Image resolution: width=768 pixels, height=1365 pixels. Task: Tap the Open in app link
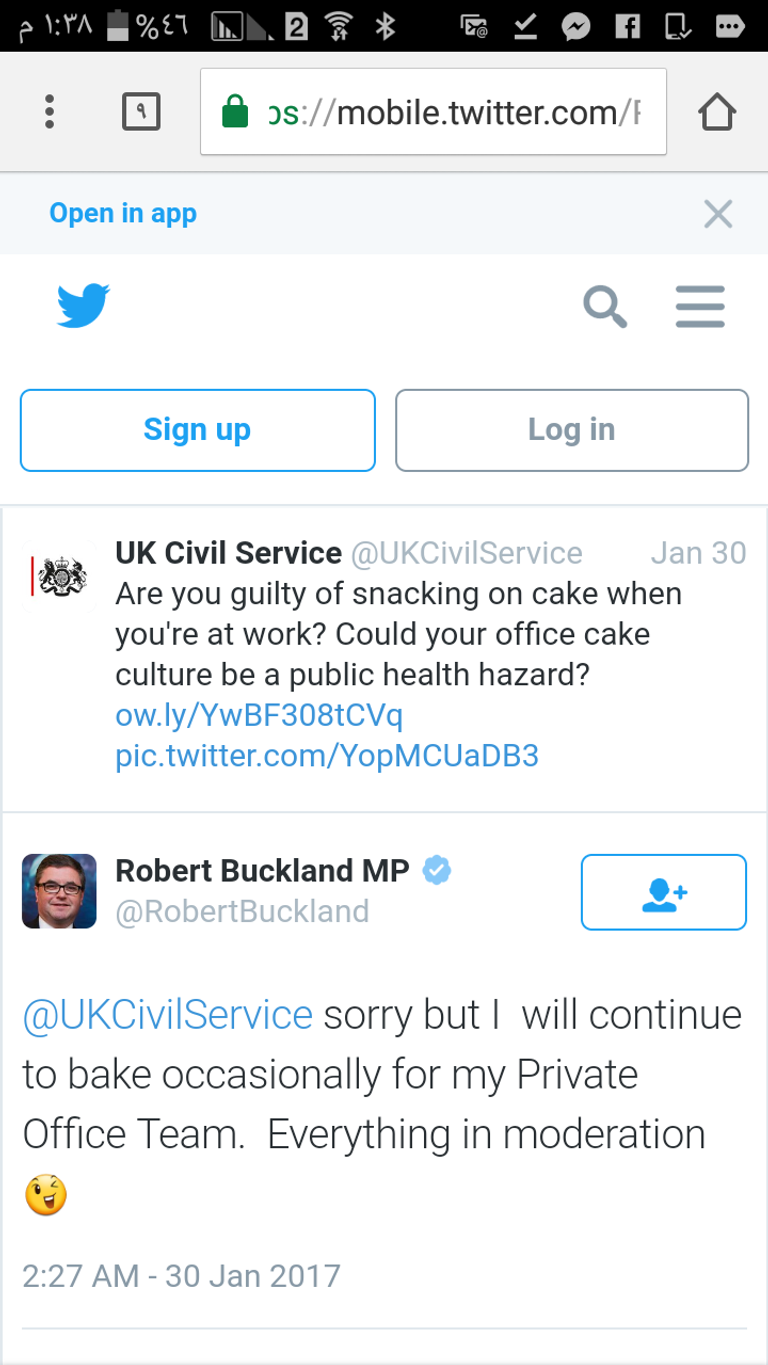point(123,214)
